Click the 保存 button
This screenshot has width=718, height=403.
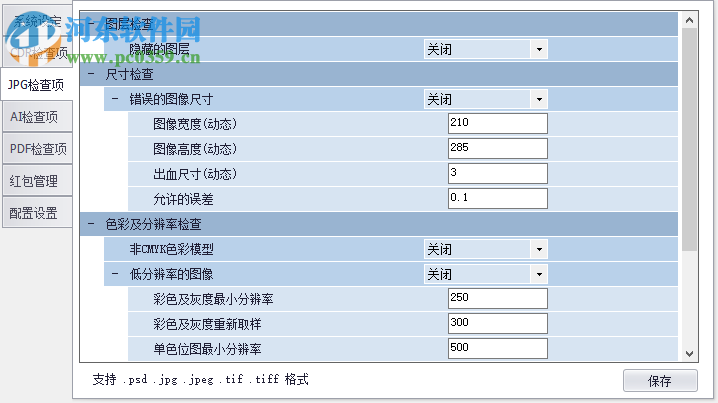click(x=660, y=381)
